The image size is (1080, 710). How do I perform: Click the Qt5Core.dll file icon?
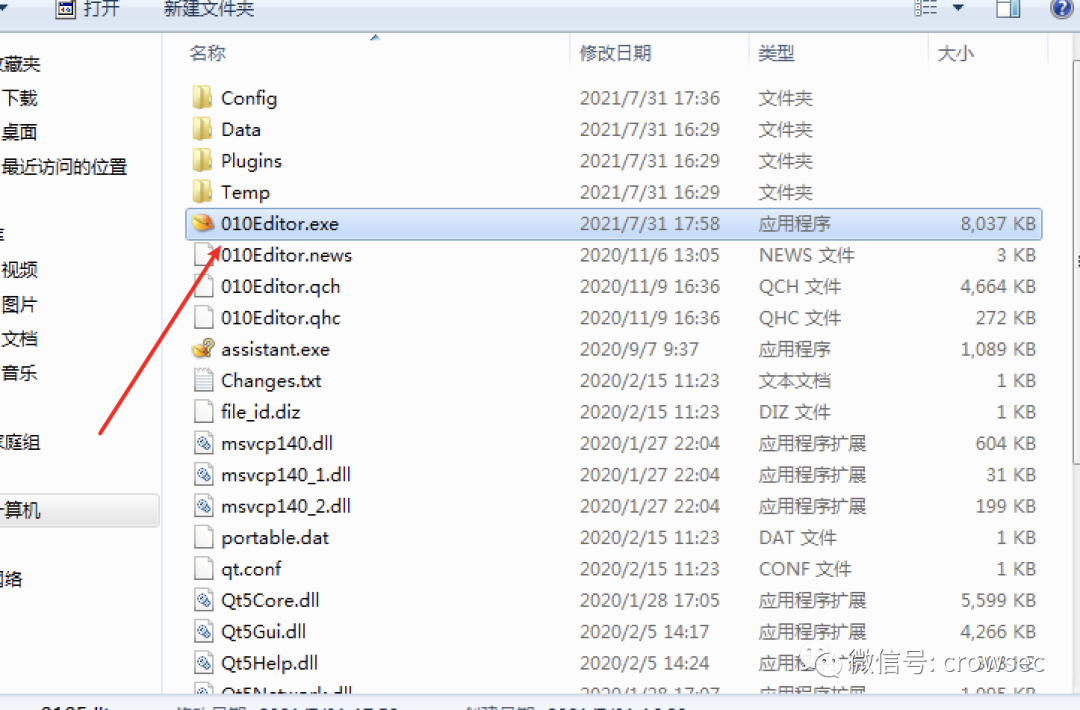coord(203,601)
